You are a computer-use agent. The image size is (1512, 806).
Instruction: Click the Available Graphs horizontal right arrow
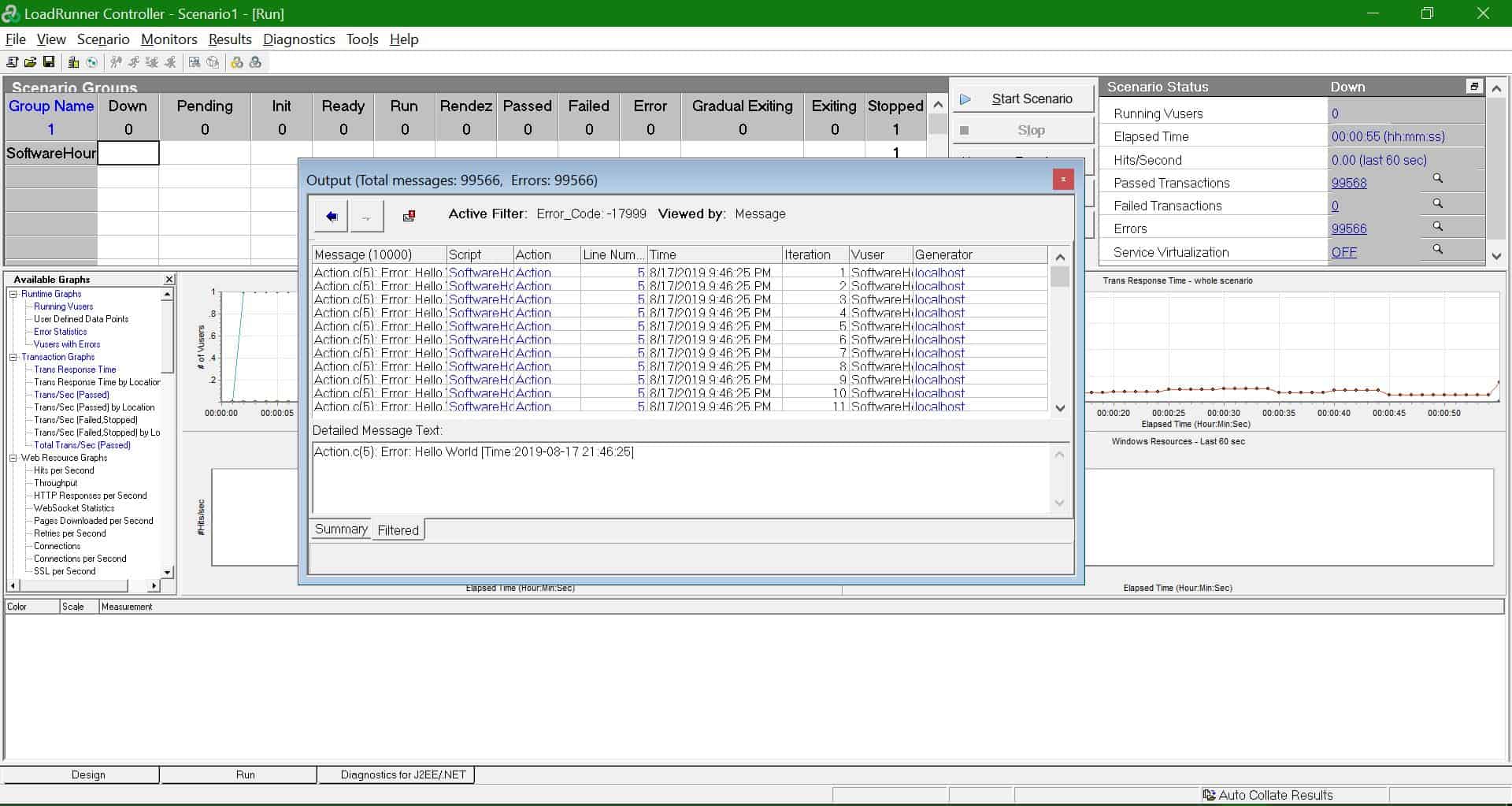154,585
